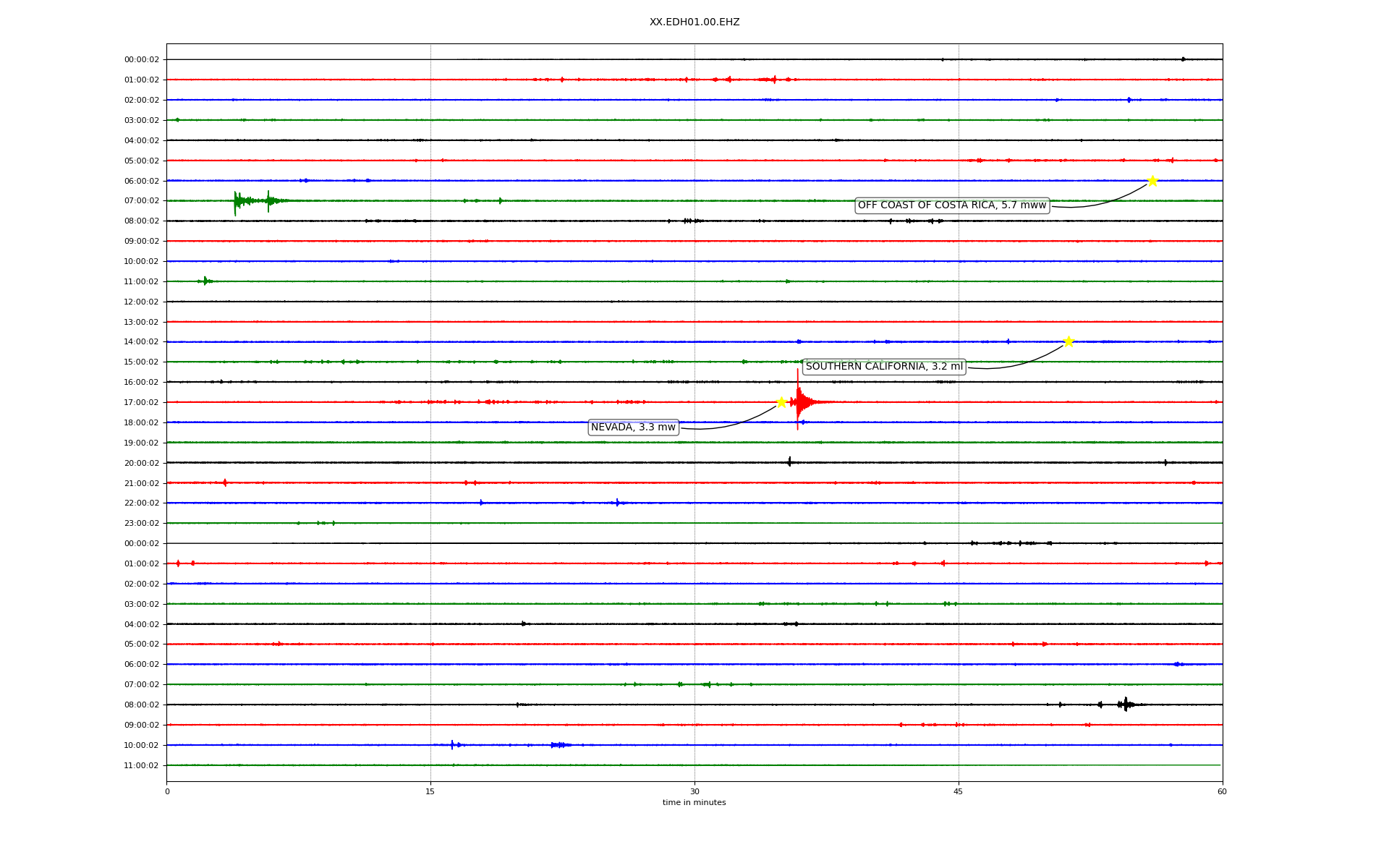Click the black 20:00 spike near minute 35
This screenshot has width=1389, height=868.
click(789, 462)
